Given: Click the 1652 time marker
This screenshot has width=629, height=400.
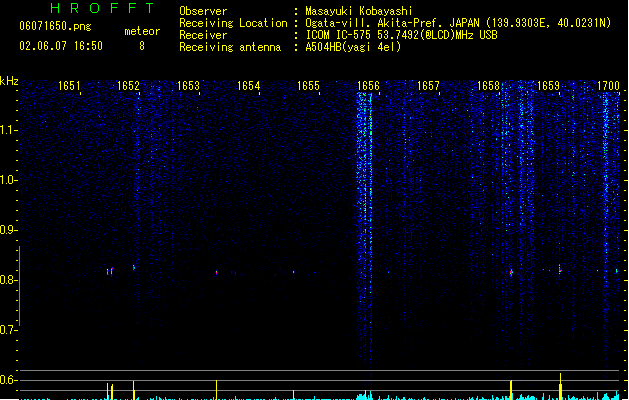Looking at the screenshot, I should [128, 86].
